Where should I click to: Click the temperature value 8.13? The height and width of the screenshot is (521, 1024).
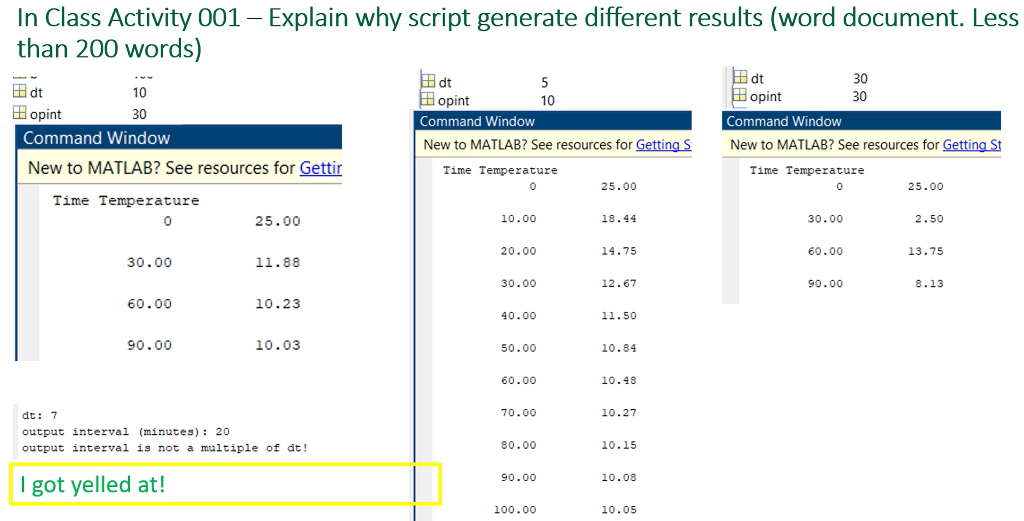click(x=929, y=283)
